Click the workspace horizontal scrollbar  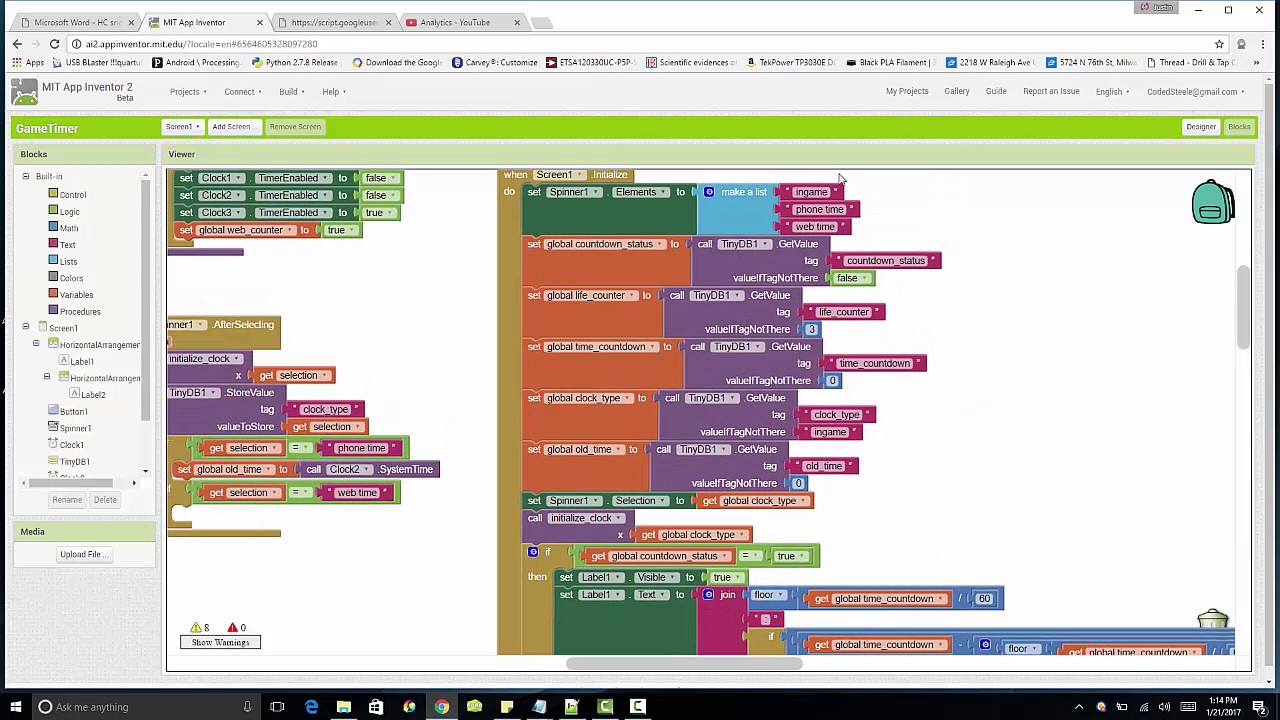684,663
